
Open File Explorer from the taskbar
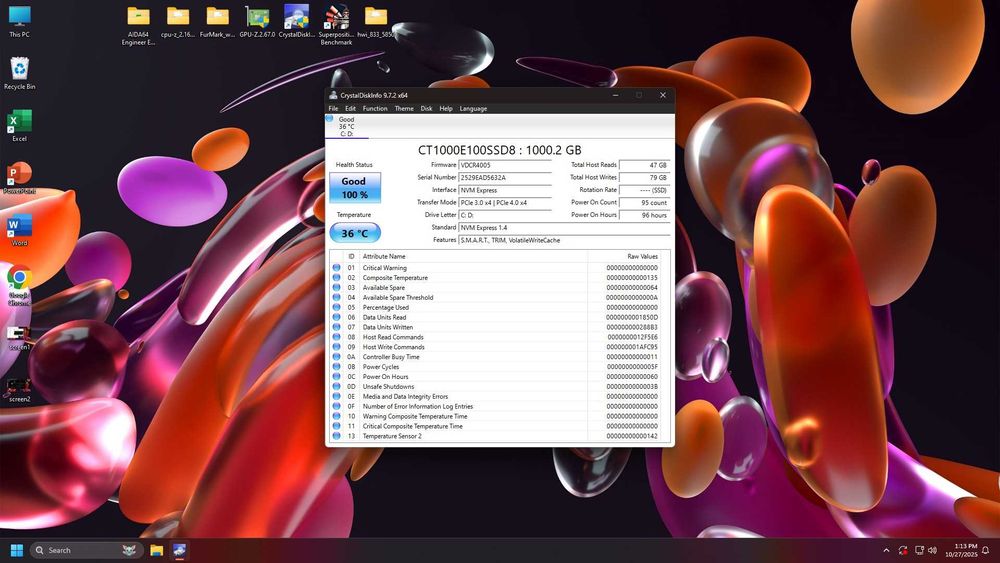[x=156, y=550]
